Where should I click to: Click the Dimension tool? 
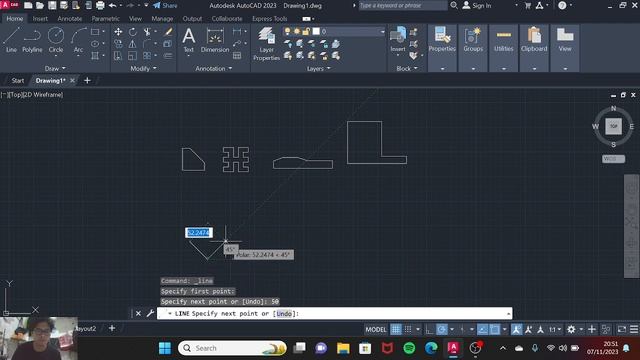[x=215, y=40]
